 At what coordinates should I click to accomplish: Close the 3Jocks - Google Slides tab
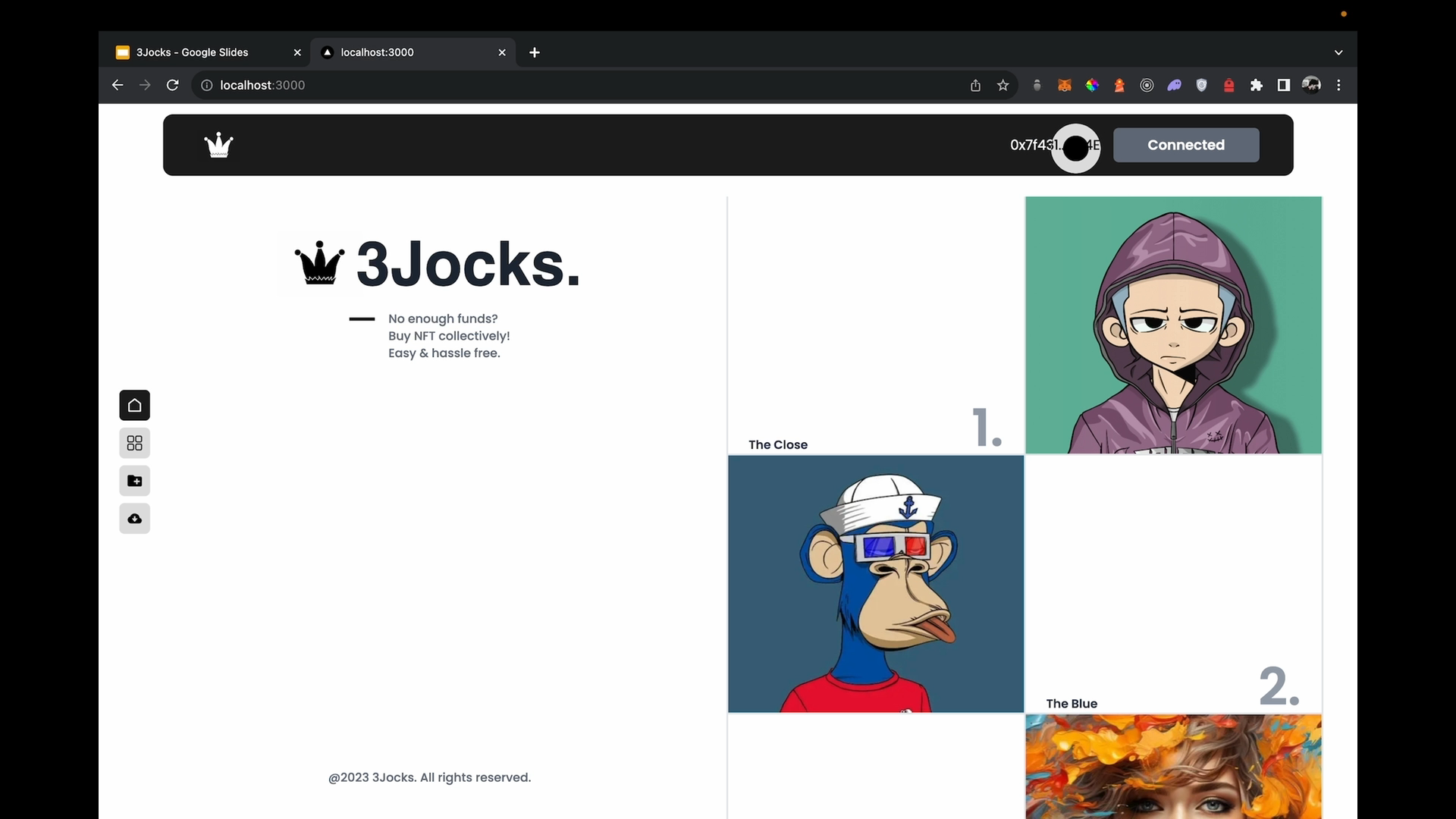[297, 52]
